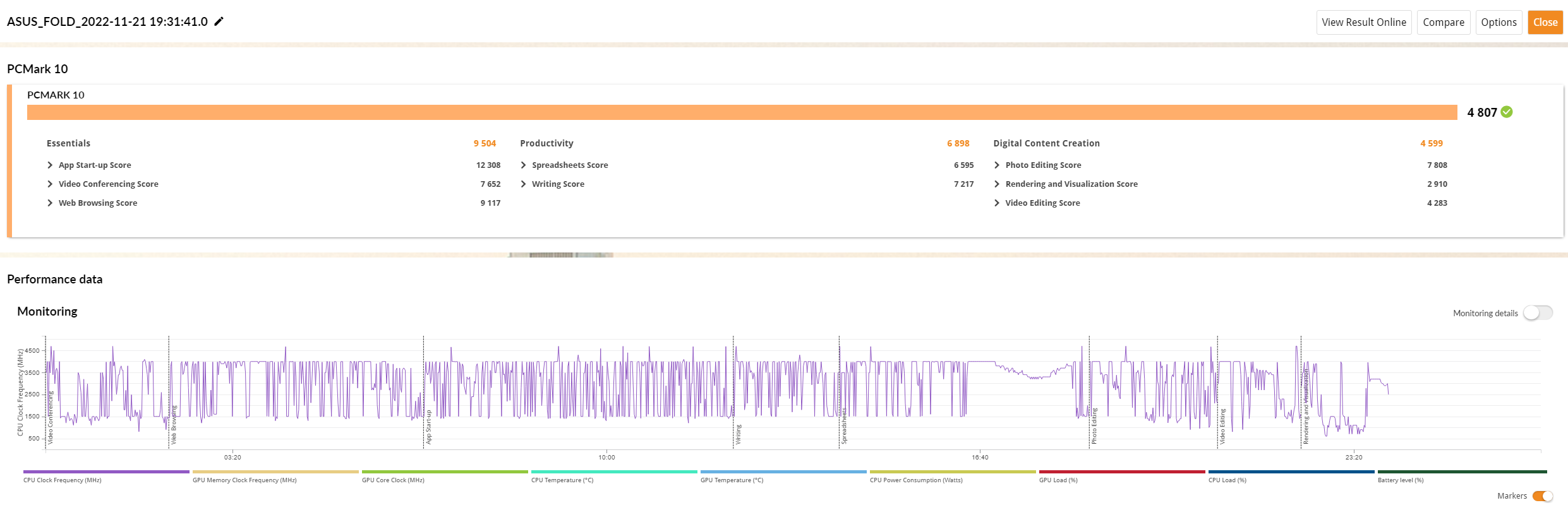Select CPU Power Consumption legend

pos(953,476)
